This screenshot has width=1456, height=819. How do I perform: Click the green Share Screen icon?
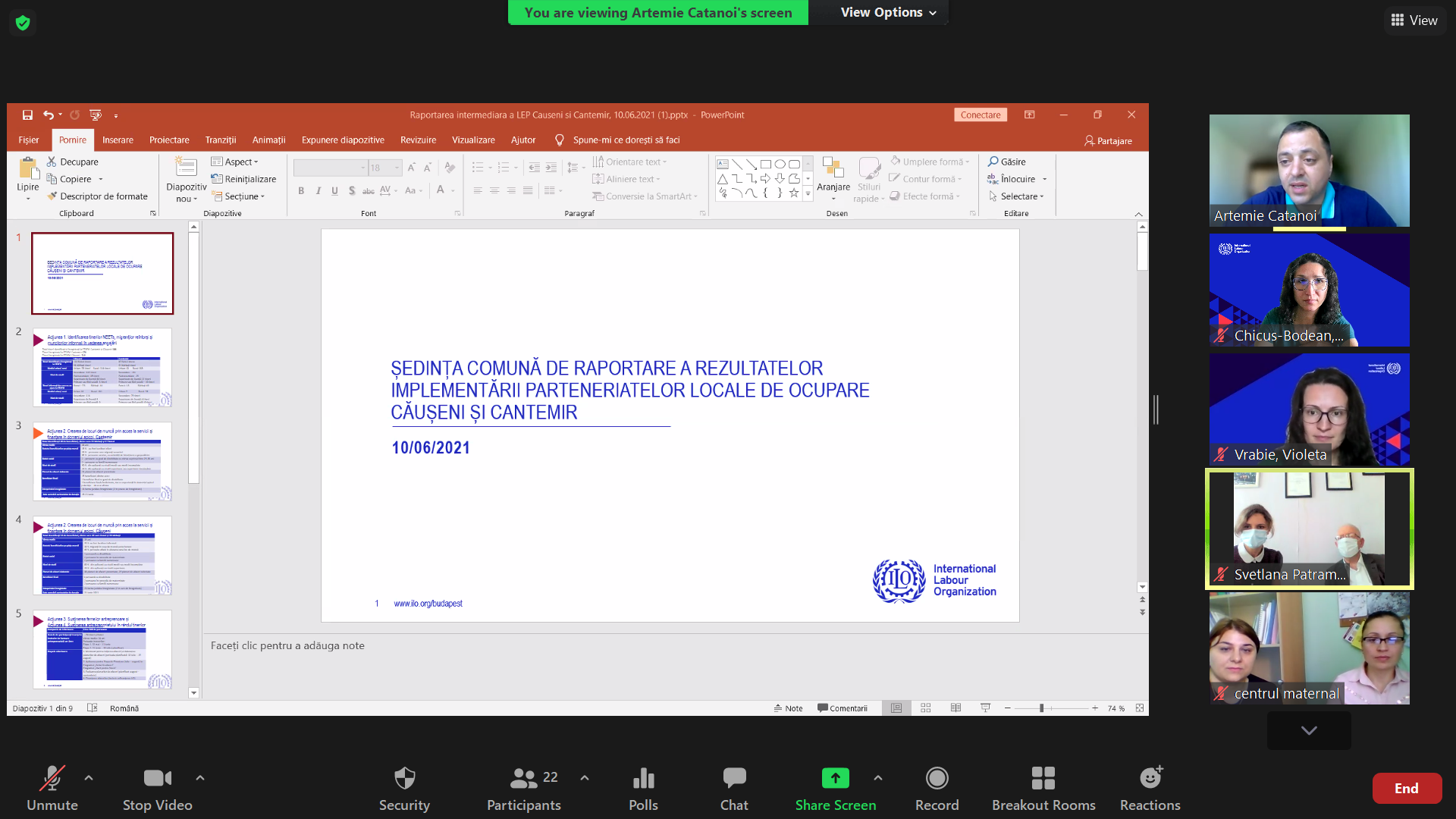[835, 779]
